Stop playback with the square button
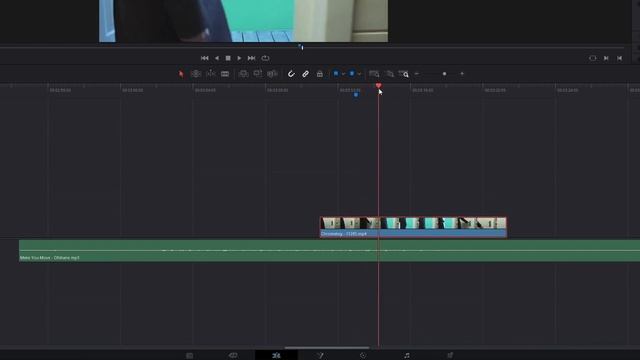640x360 pixels. tap(228, 58)
